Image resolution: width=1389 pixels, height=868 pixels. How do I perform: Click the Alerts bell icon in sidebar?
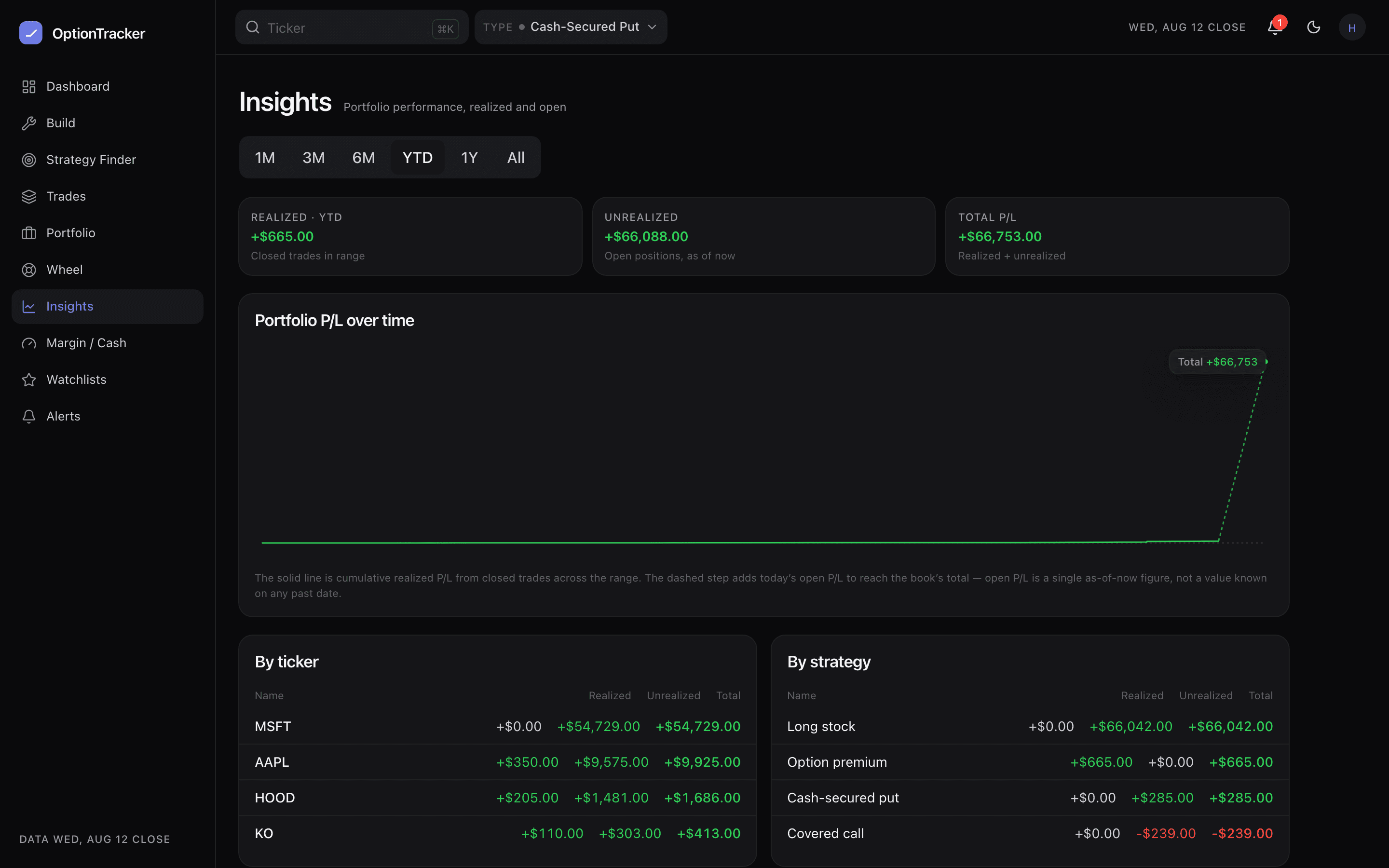click(29, 417)
